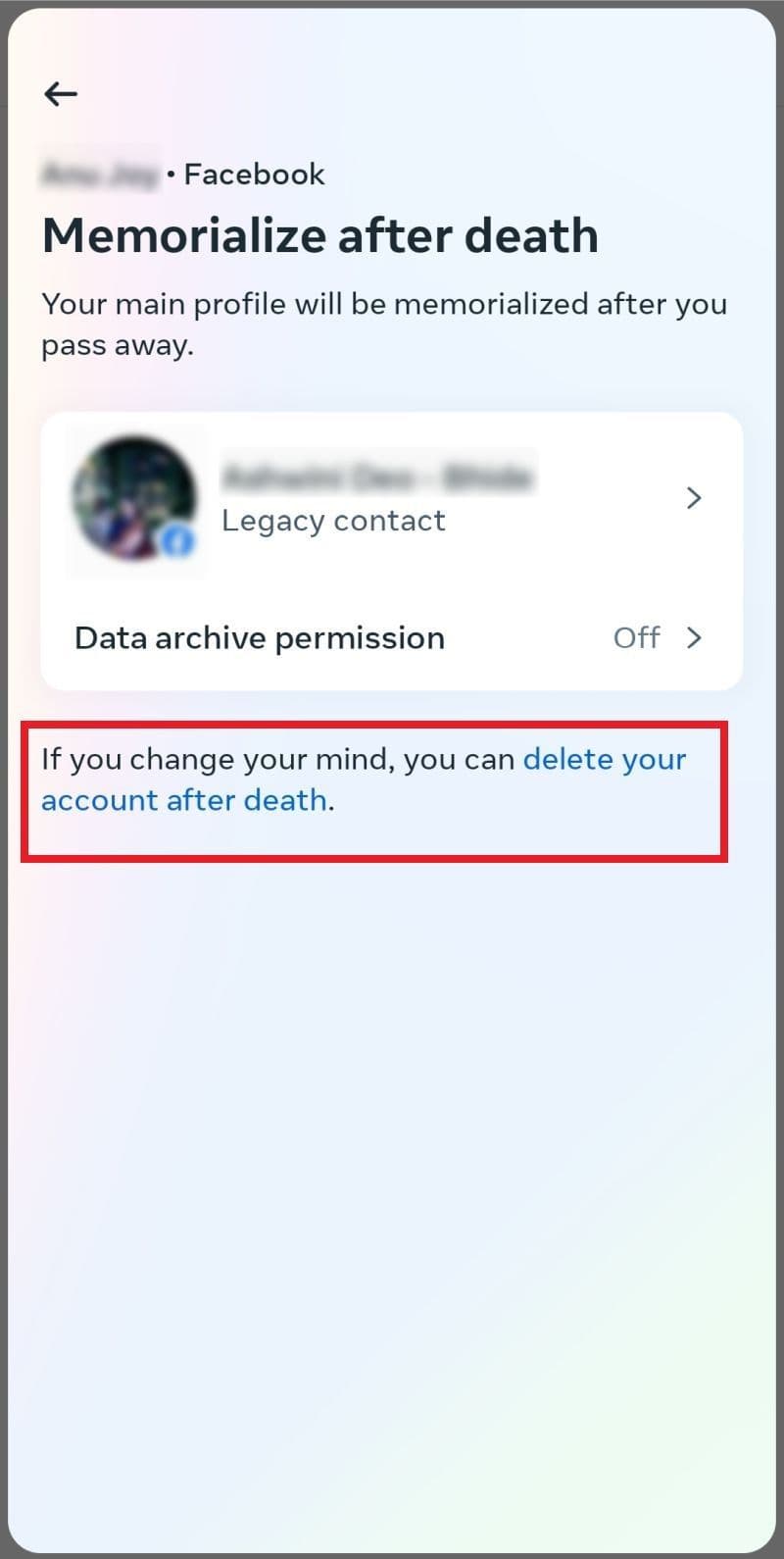This screenshot has width=784, height=1559.
Task: Click the blurred legacy contact name
Action: point(378,477)
